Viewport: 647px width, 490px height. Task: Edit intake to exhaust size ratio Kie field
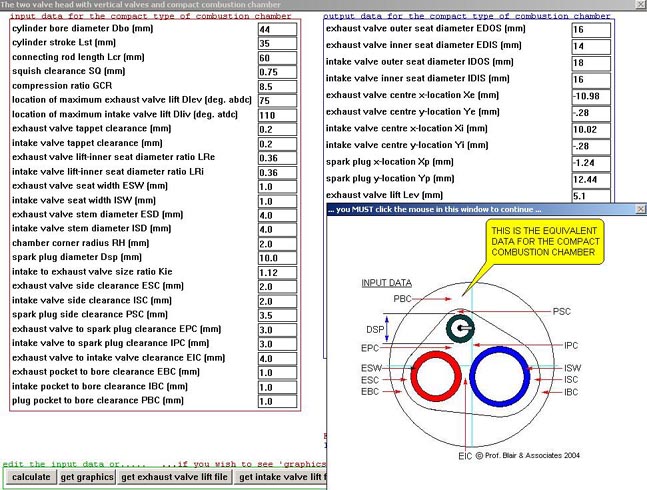coord(277,272)
